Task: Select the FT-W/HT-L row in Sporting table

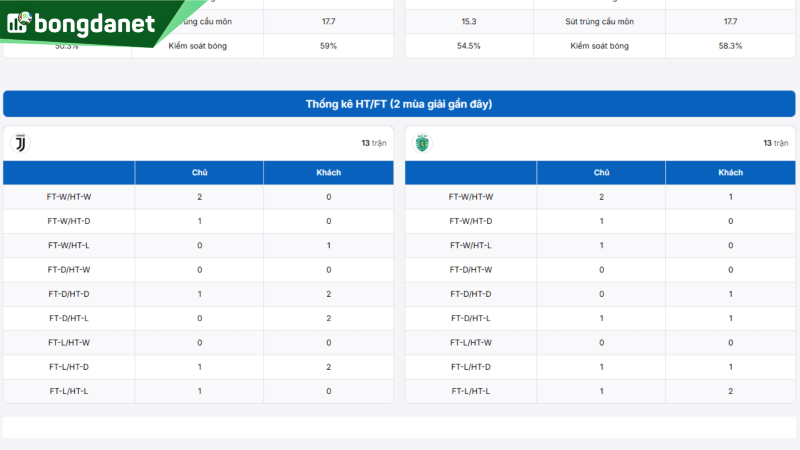Action: (471, 245)
